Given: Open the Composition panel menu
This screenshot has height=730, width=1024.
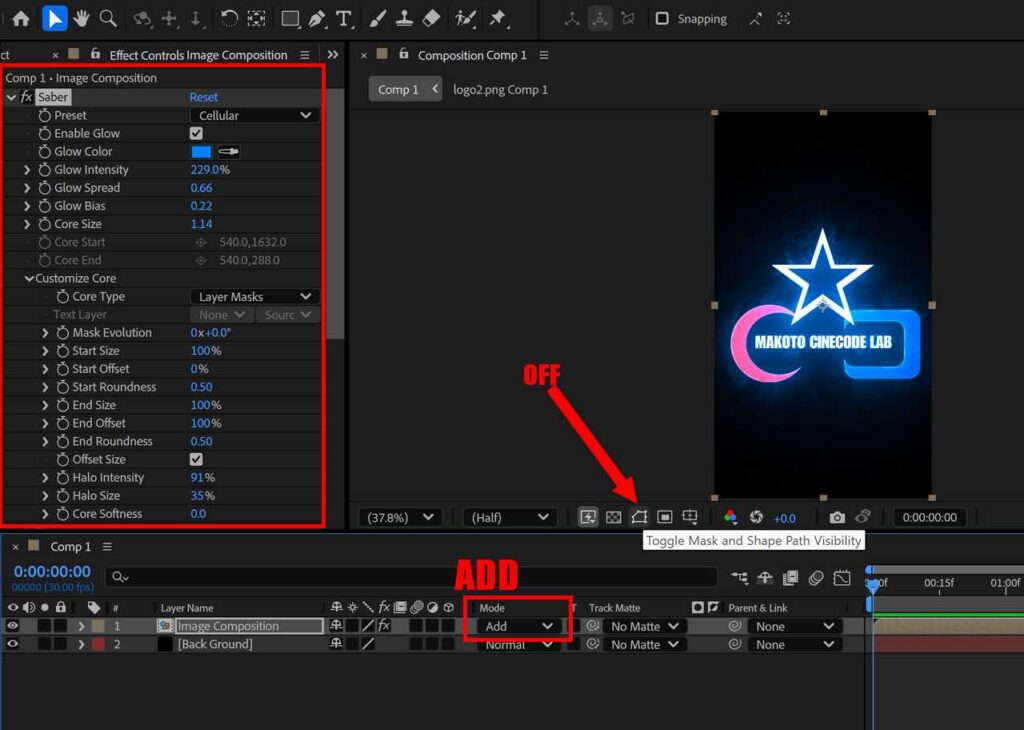Looking at the screenshot, I should pos(543,56).
